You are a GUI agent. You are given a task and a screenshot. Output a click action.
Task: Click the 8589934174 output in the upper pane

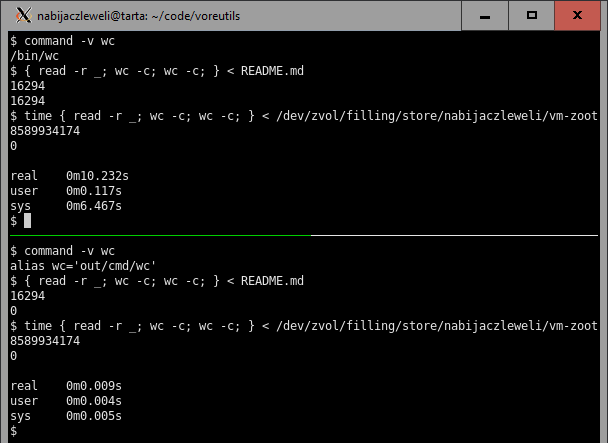[45, 131]
